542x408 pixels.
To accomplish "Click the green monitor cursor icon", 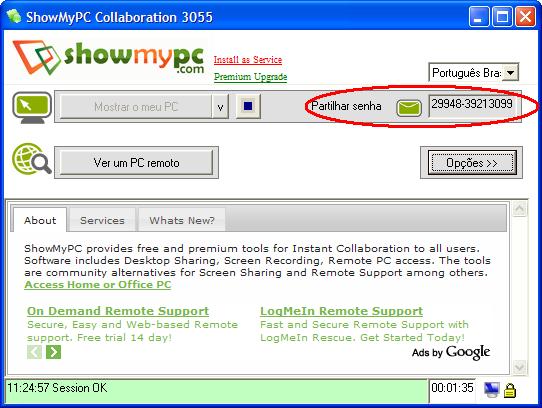I will click(x=32, y=108).
